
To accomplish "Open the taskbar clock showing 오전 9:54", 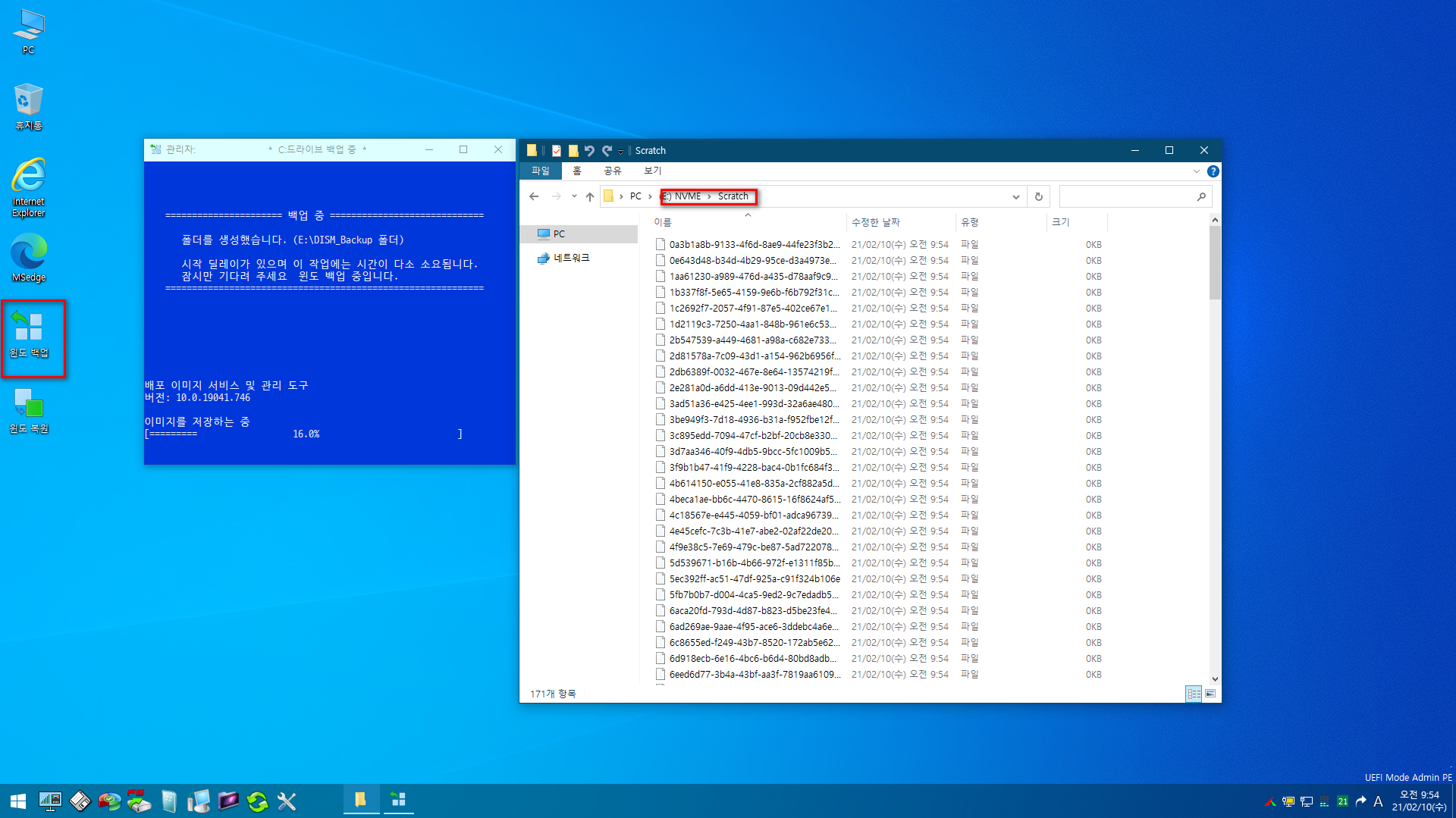I will coord(1419,801).
